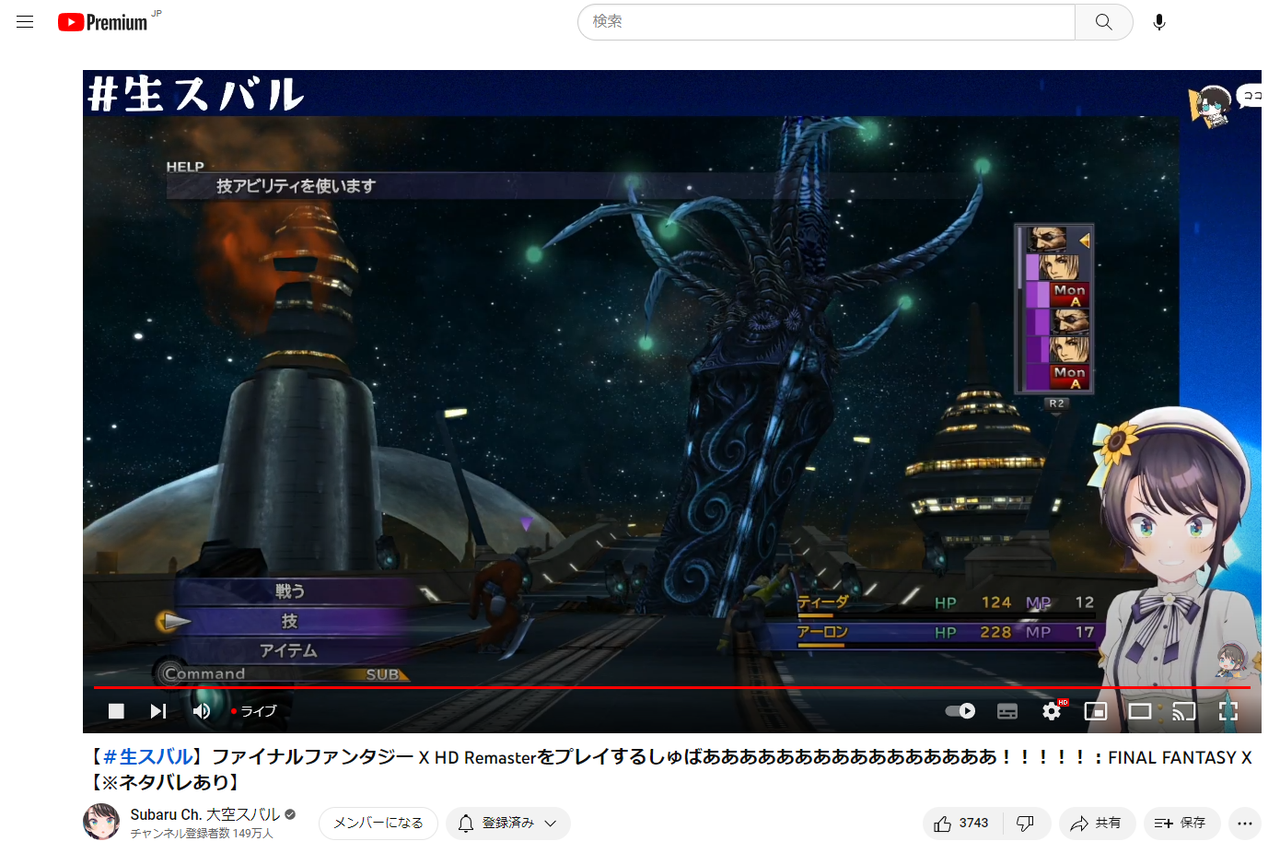Image resolution: width=1280 pixels, height=853 pixels.
Task: Click the ティーダ party name
Action: 822,602
